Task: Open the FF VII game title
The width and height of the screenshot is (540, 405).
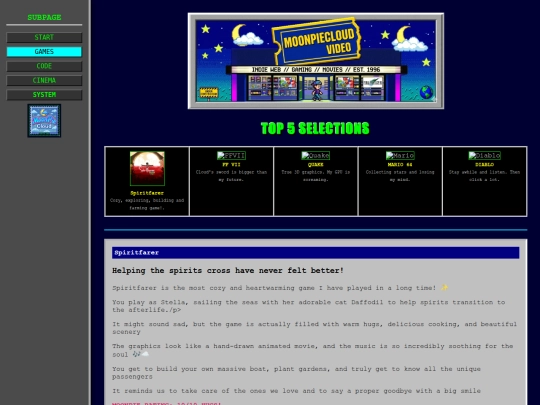Action: (x=231, y=165)
